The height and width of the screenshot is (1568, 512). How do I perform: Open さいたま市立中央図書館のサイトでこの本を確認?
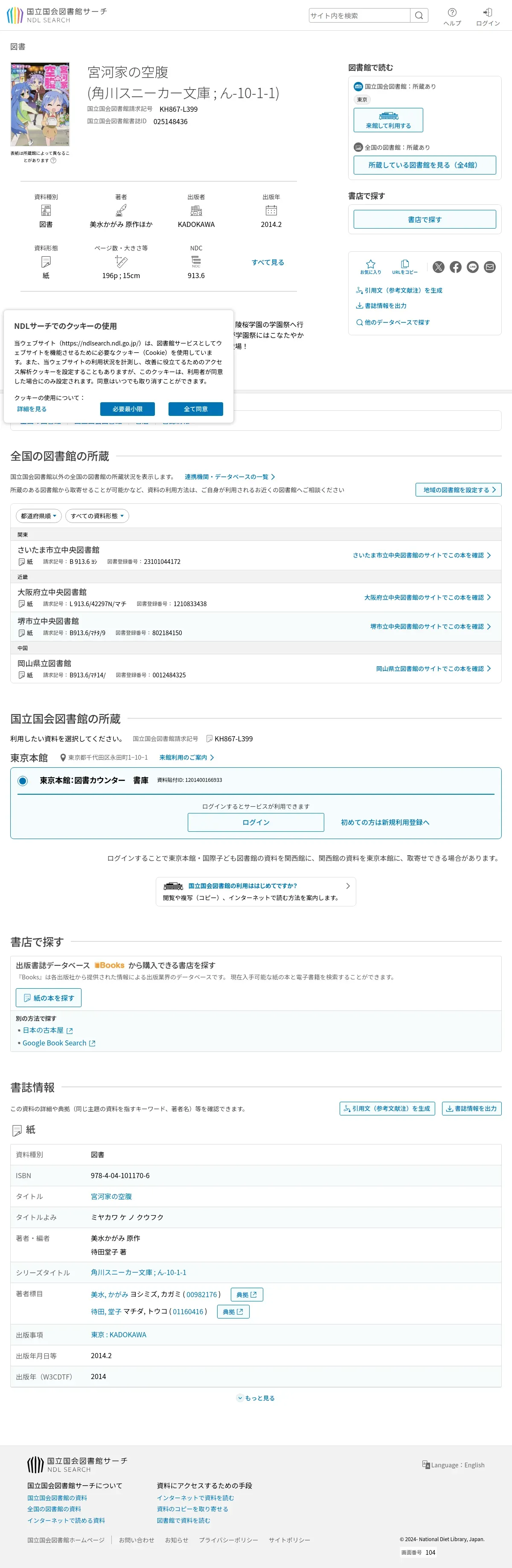[422, 555]
